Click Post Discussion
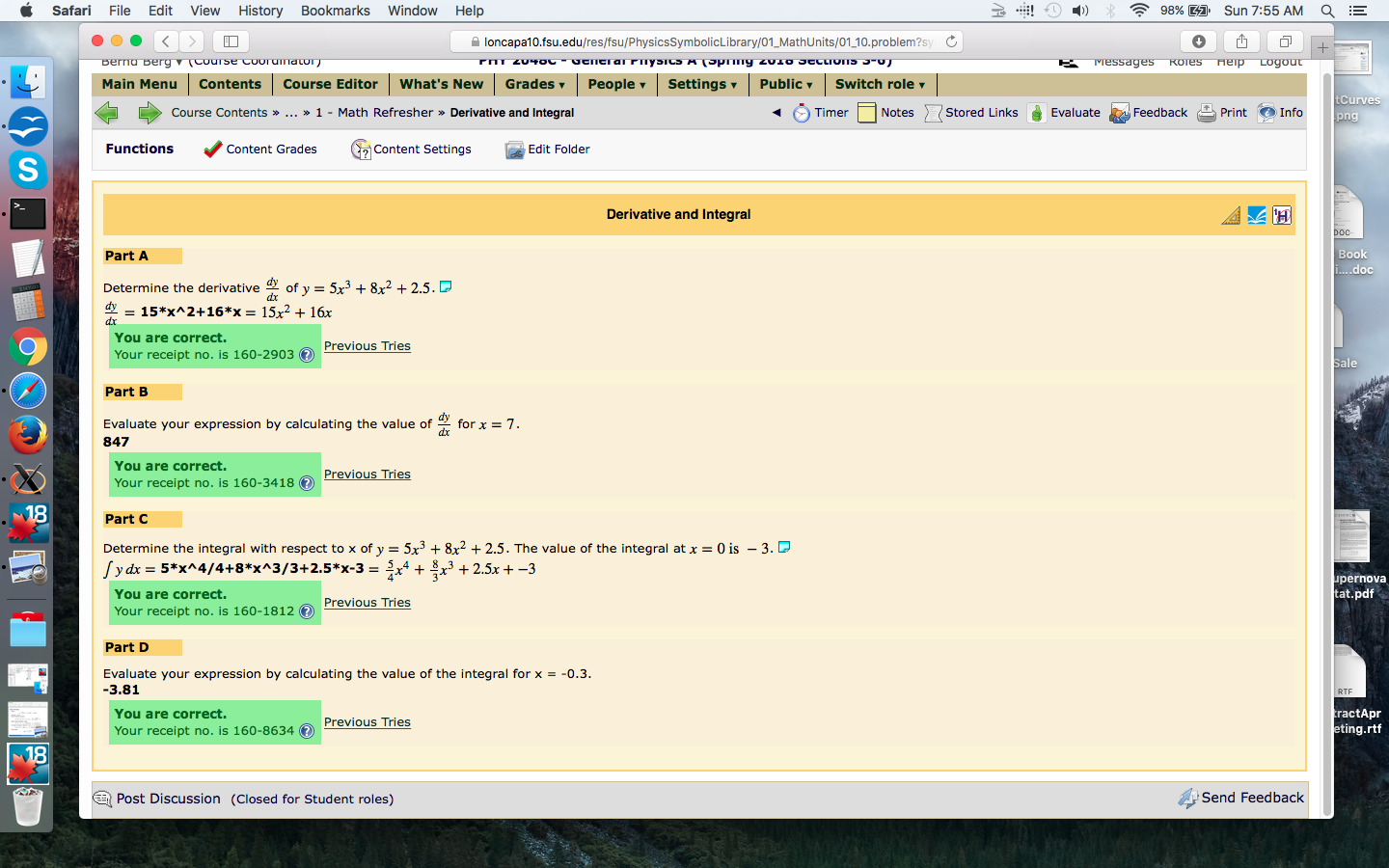1389x868 pixels. coord(157,799)
